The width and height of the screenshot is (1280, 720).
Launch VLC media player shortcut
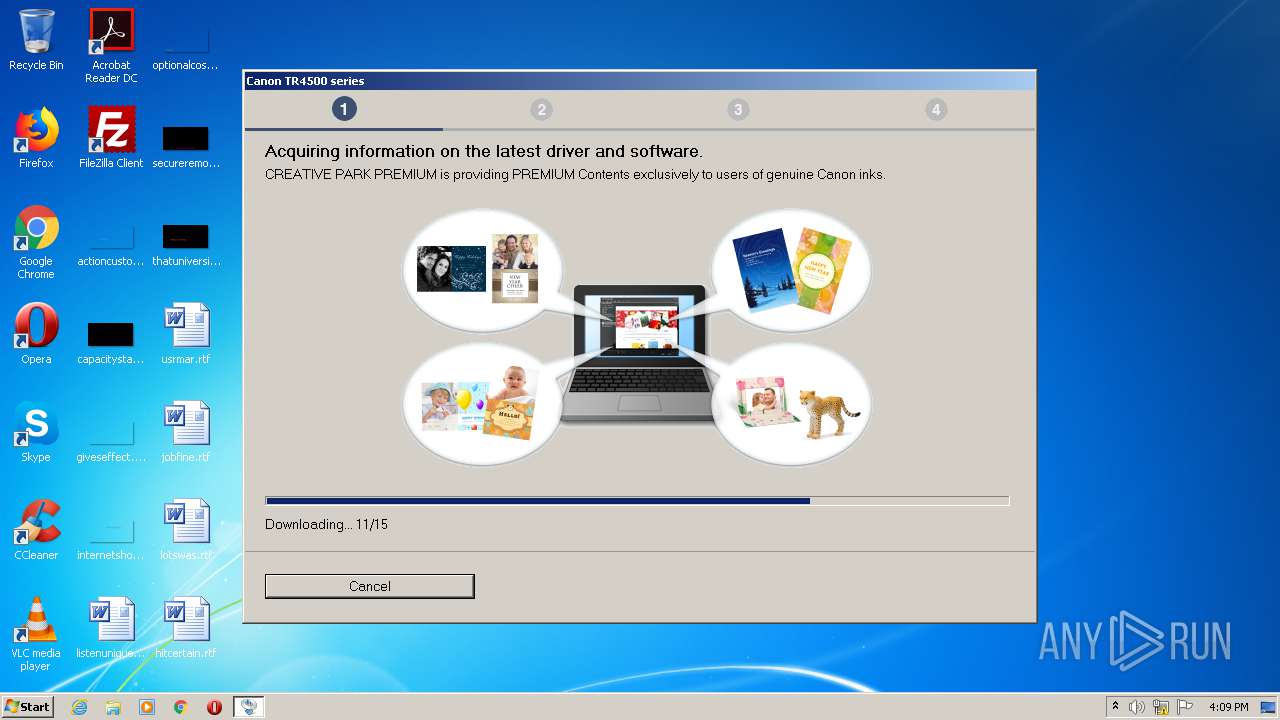(36, 634)
